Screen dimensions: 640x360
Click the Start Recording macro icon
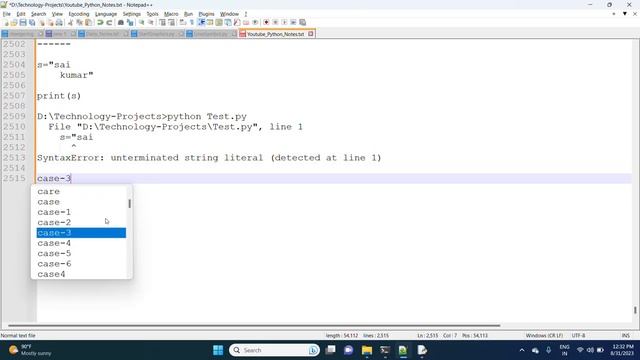click(266, 22)
